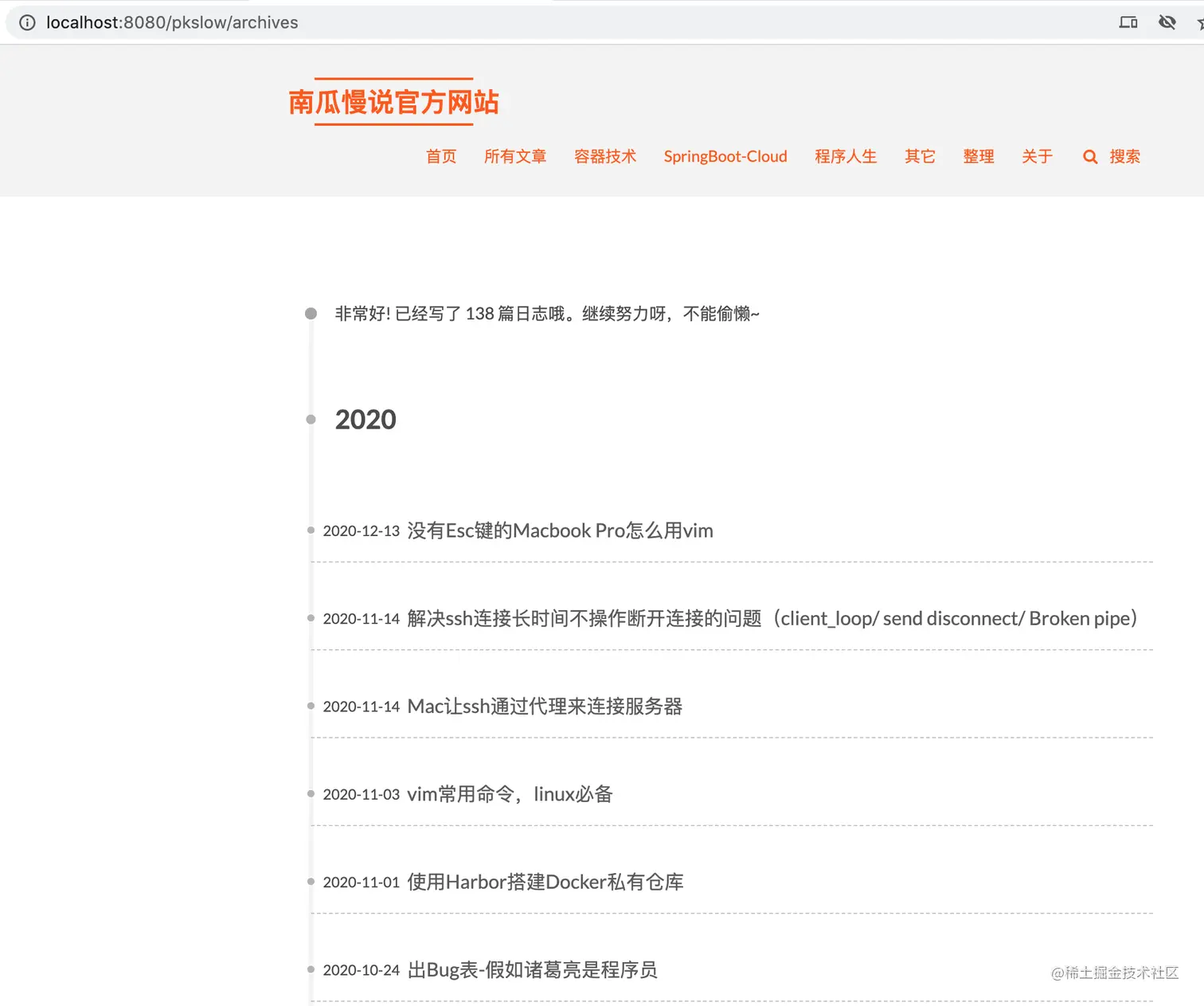The image size is (1204, 1006).
Task: Click the date 2020-11-03
Action: [x=362, y=795]
